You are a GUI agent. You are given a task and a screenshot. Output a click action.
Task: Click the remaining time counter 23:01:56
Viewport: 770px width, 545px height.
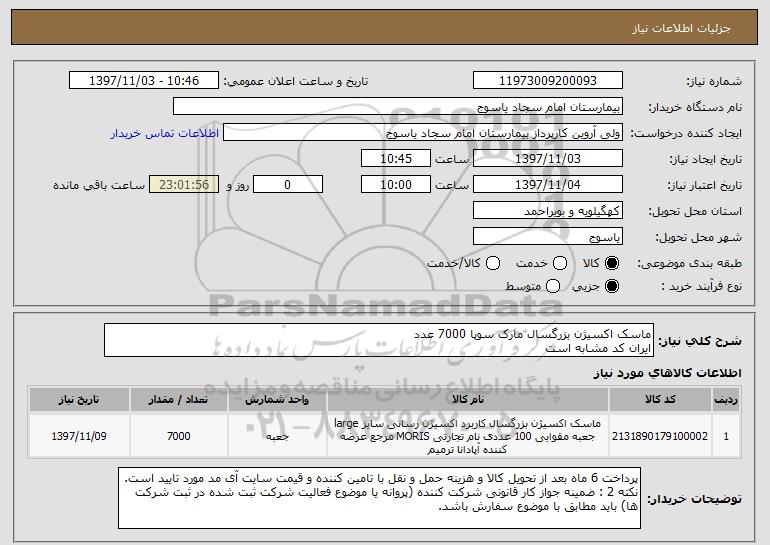click(x=184, y=185)
